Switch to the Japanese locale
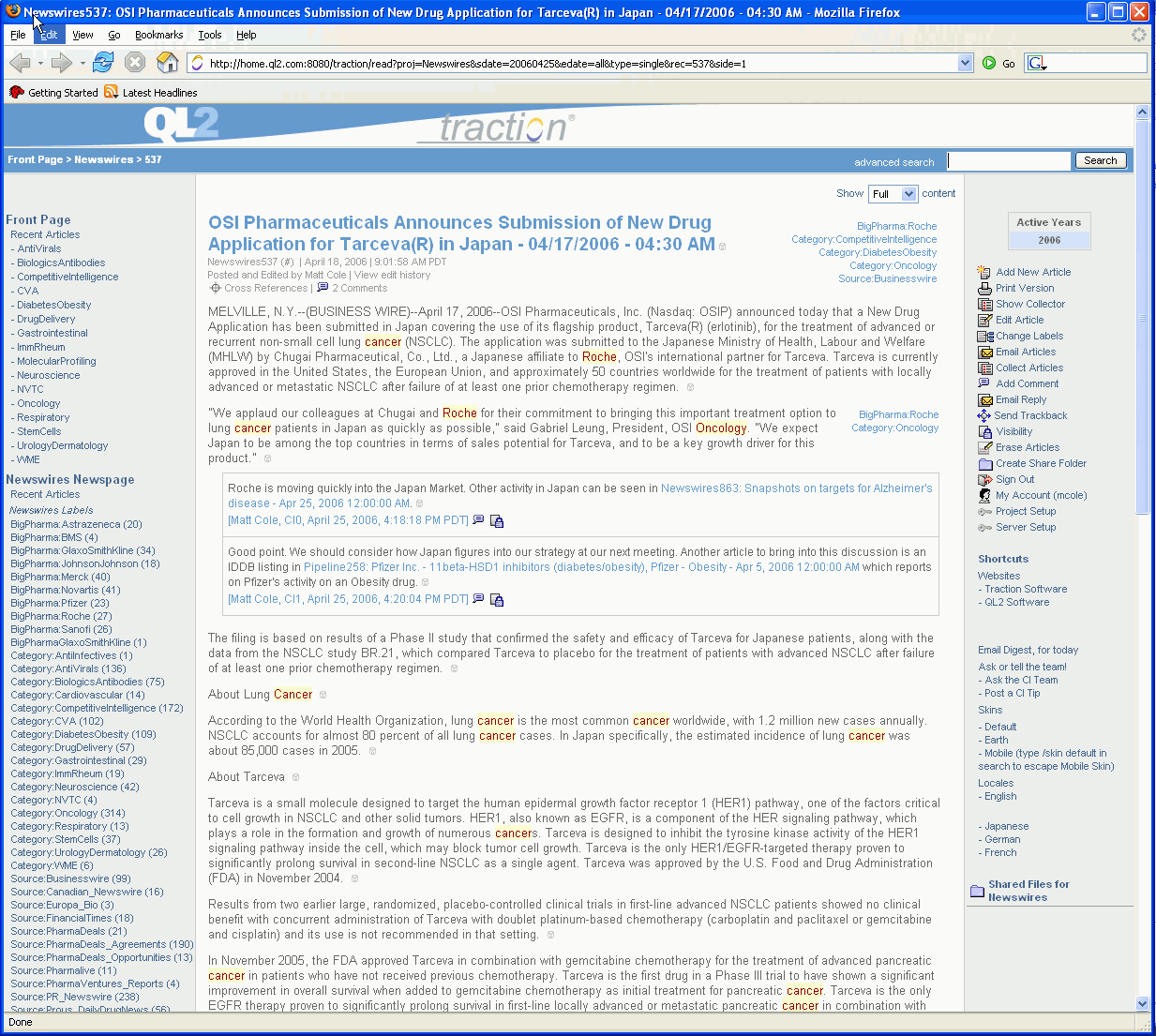 pyautogui.click(x=1006, y=826)
